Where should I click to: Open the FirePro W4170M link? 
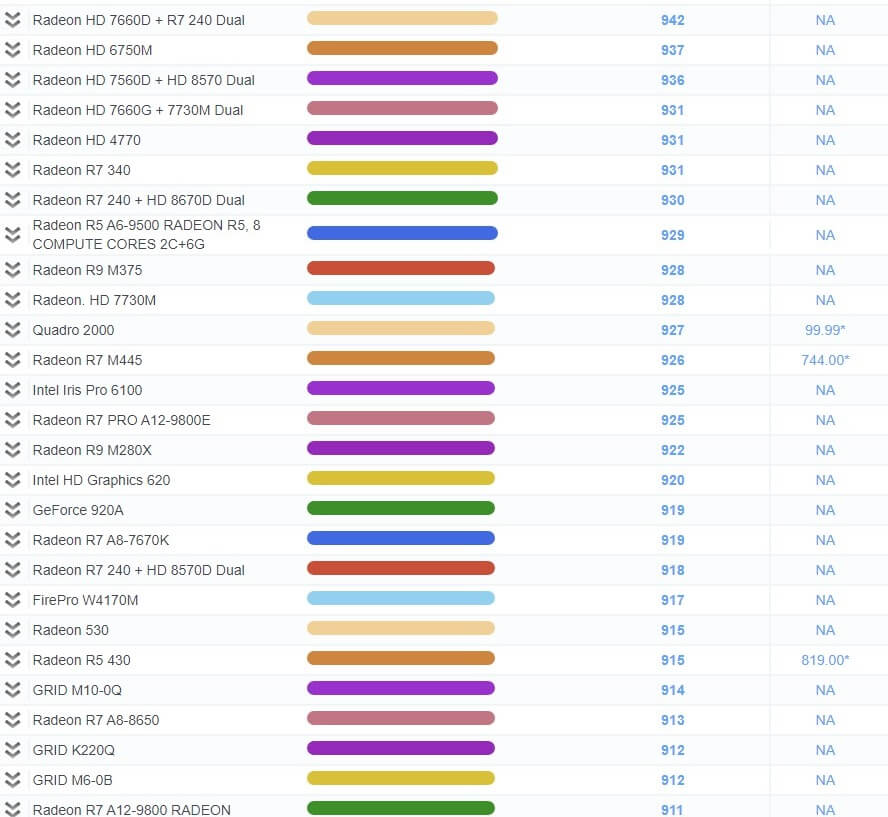[x=85, y=600]
